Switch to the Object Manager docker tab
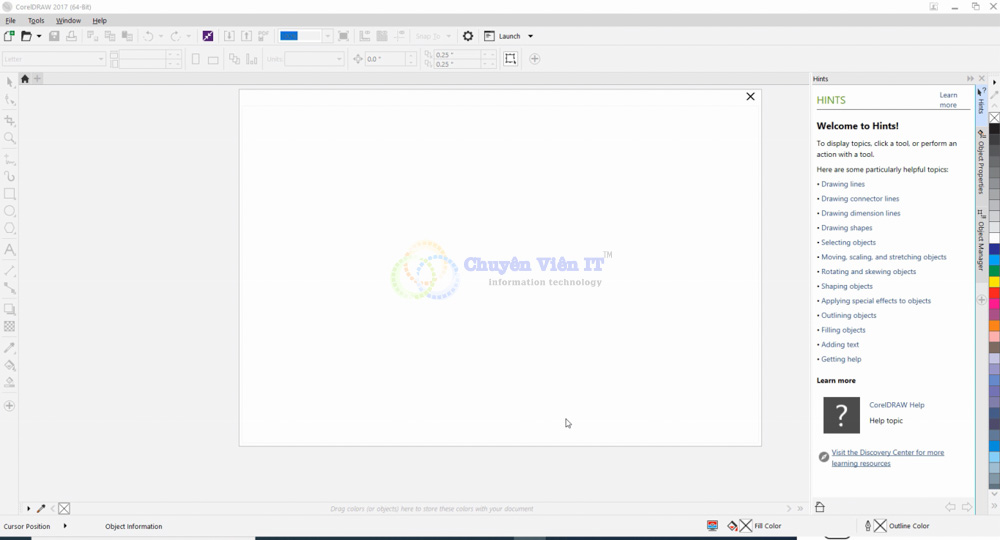Image resolution: width=1000 pixels, height=540 pixels. [x=981, y=240]
